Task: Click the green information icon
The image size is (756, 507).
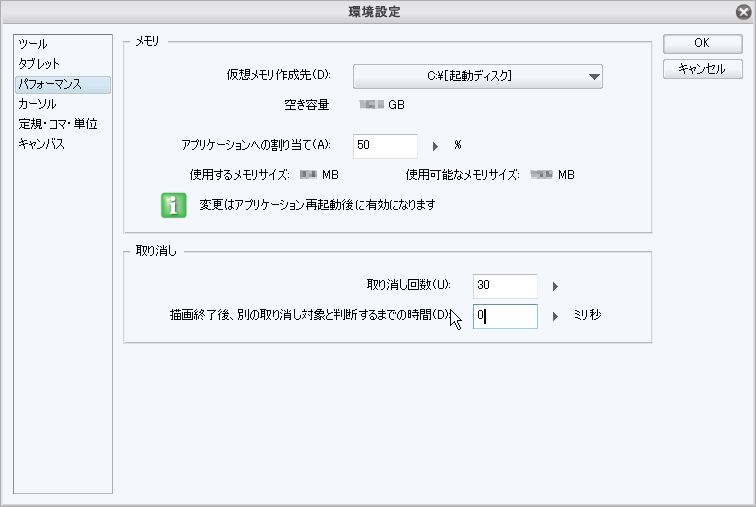Action: click(174, 205)
